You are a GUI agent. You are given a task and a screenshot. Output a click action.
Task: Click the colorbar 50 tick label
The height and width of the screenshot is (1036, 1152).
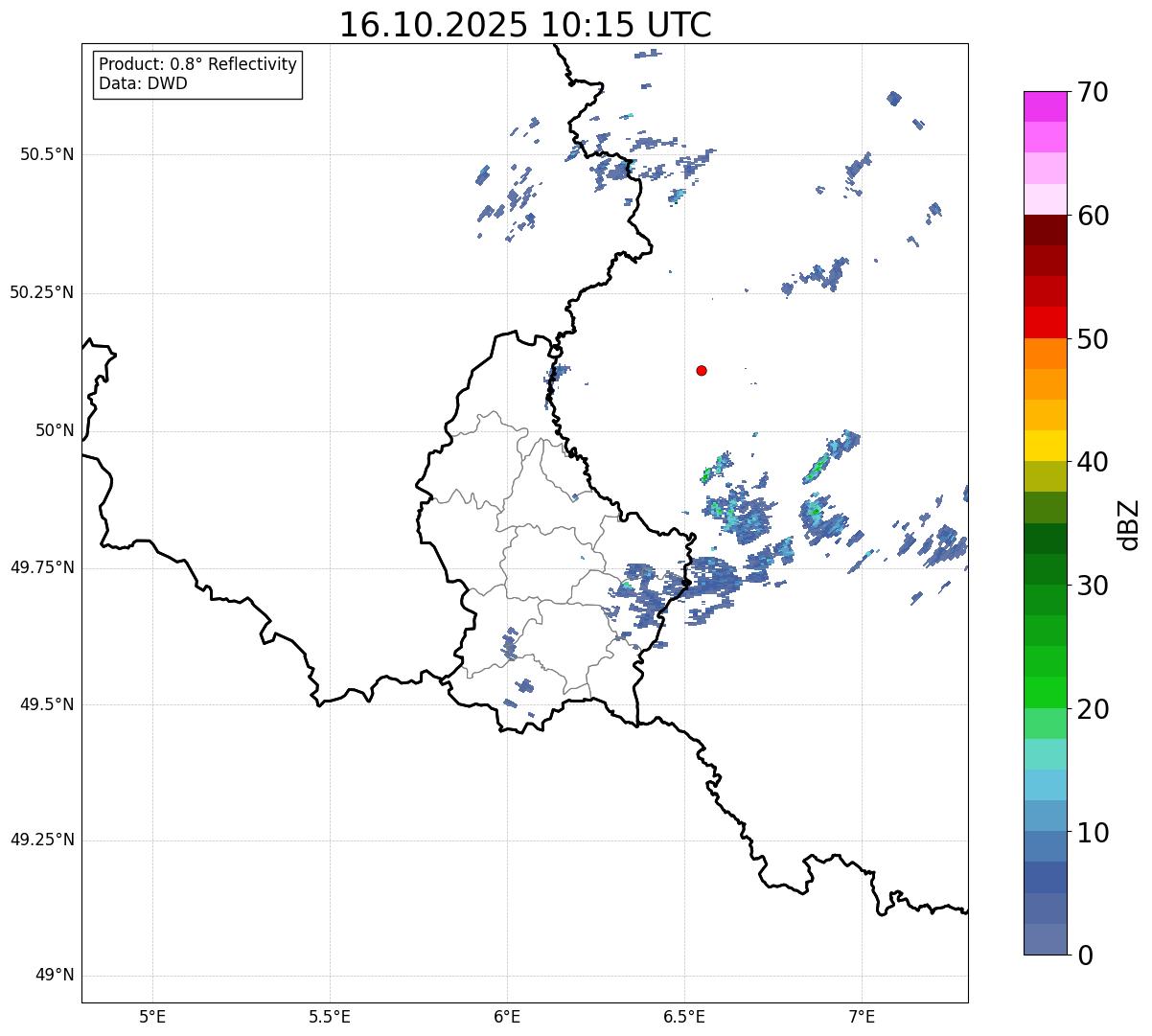(1093, 339)
